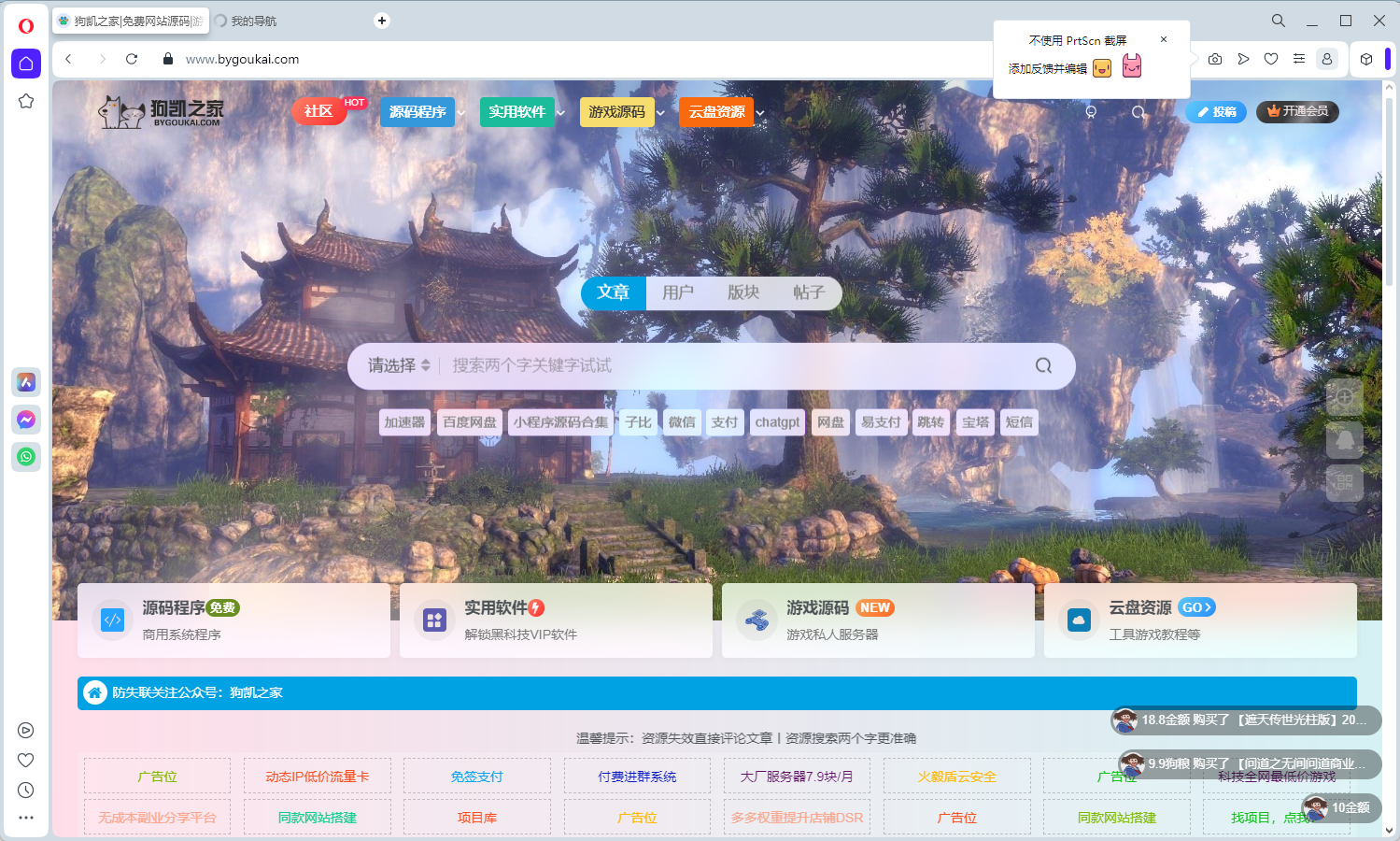This screenshot has width=1400, height=841.
Task: Expand the 源码程序 menu arrow
Action: 461,113
